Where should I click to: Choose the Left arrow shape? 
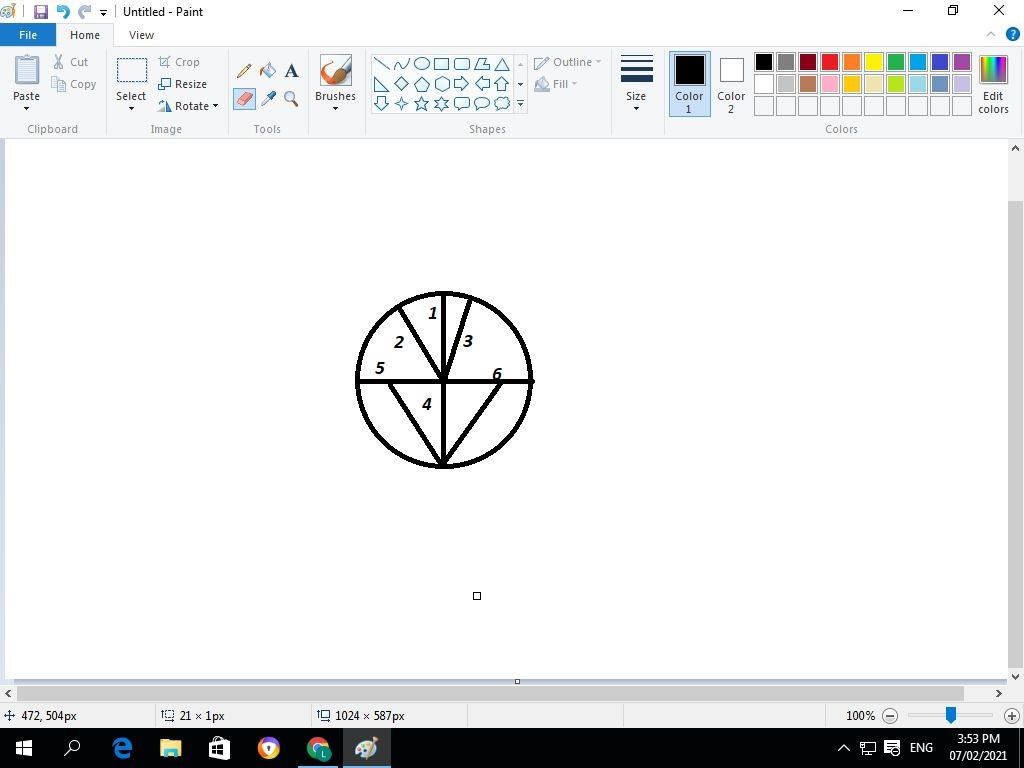click(x=482, y=84)
